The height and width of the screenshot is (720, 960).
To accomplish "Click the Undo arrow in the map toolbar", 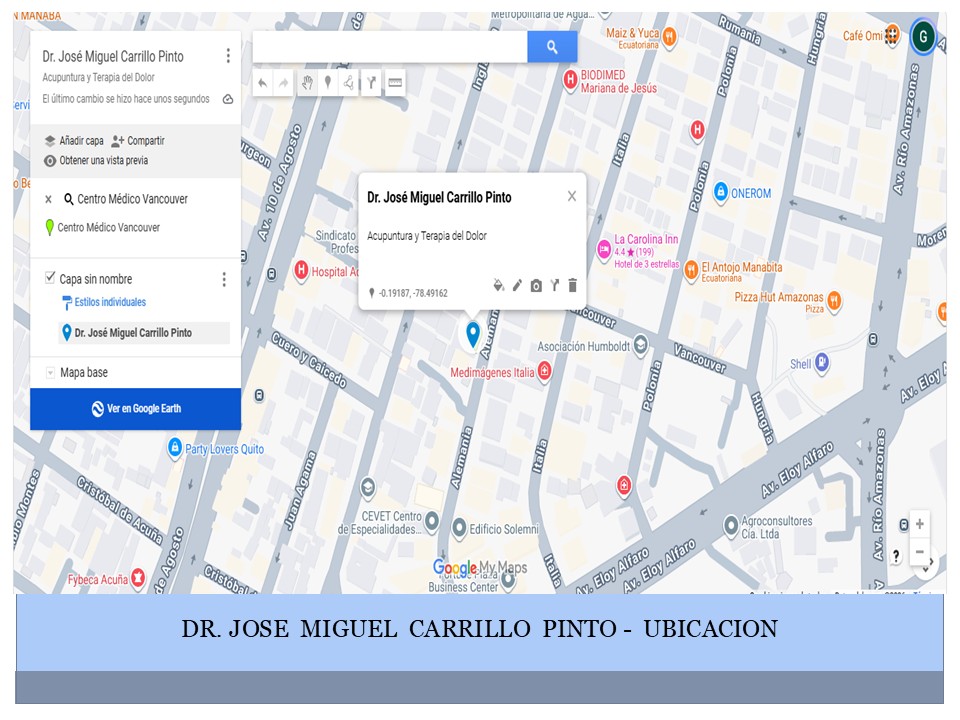I will [x=263, y=83].
